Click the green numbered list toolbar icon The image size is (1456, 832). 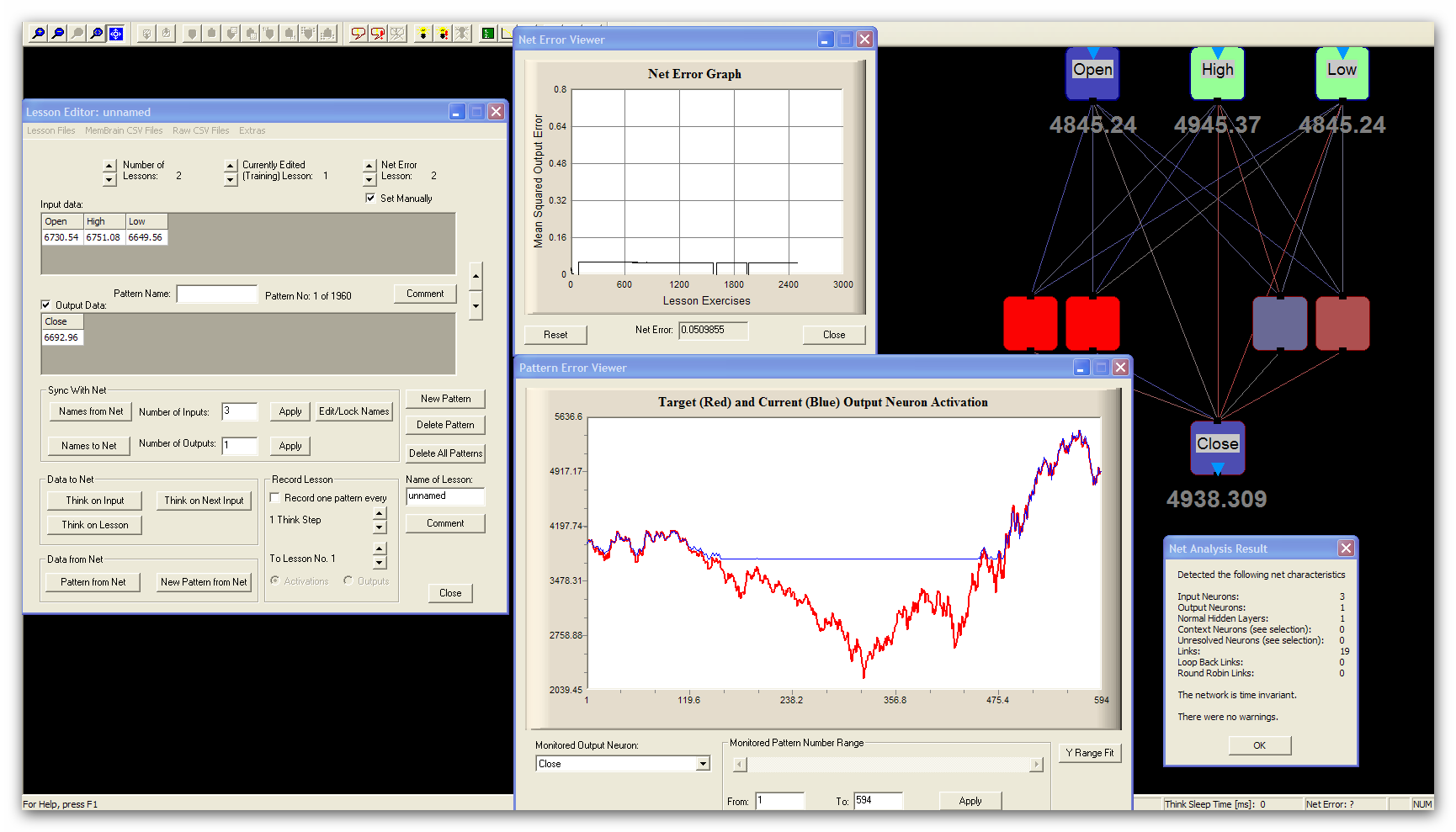point(487,34)
